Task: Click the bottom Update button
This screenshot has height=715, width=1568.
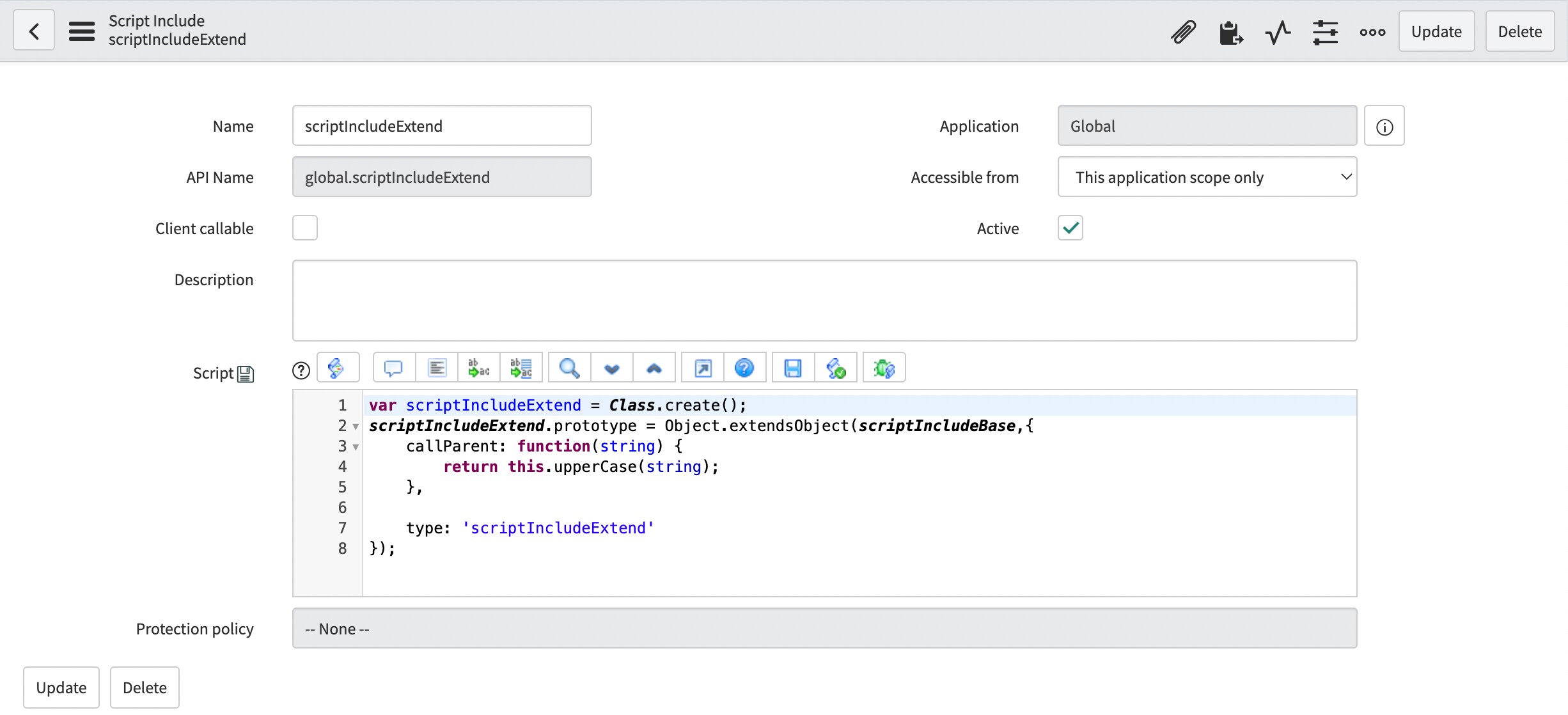Action: 61,687
